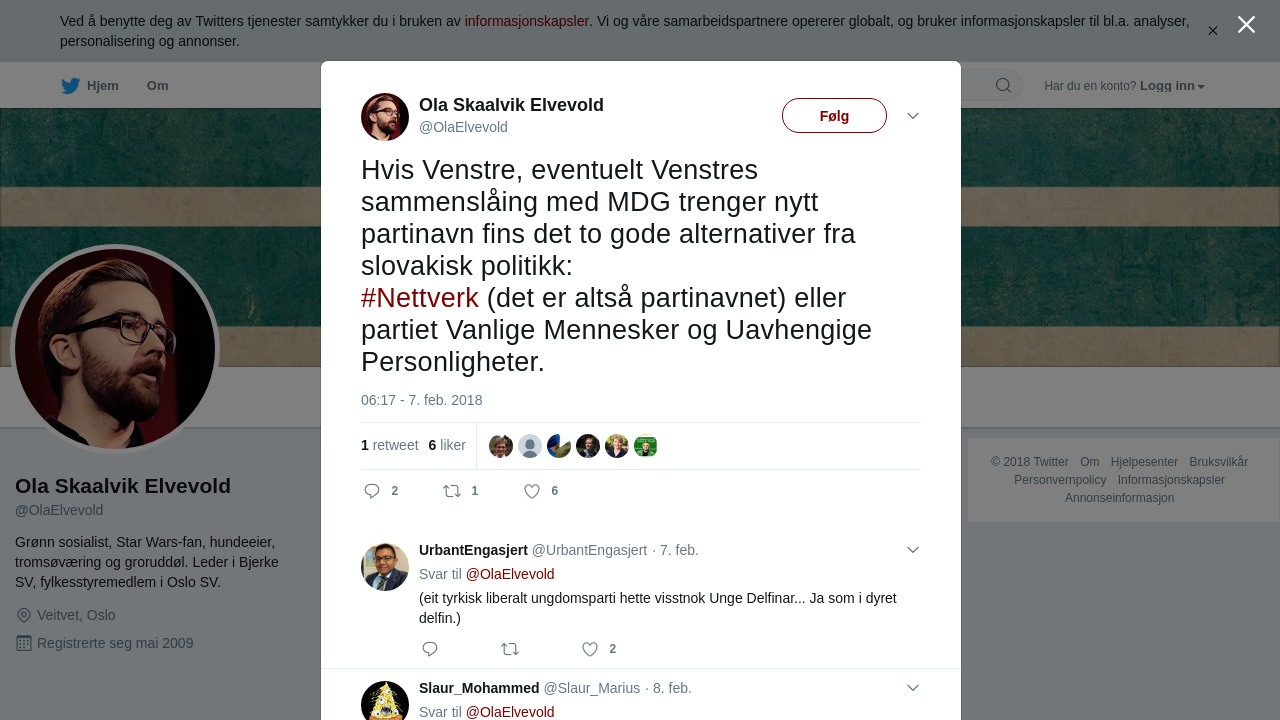
Task: Open the informasjonskapsler link in the cookie banner
Action: pyautogui.click(x=527, y=21)
